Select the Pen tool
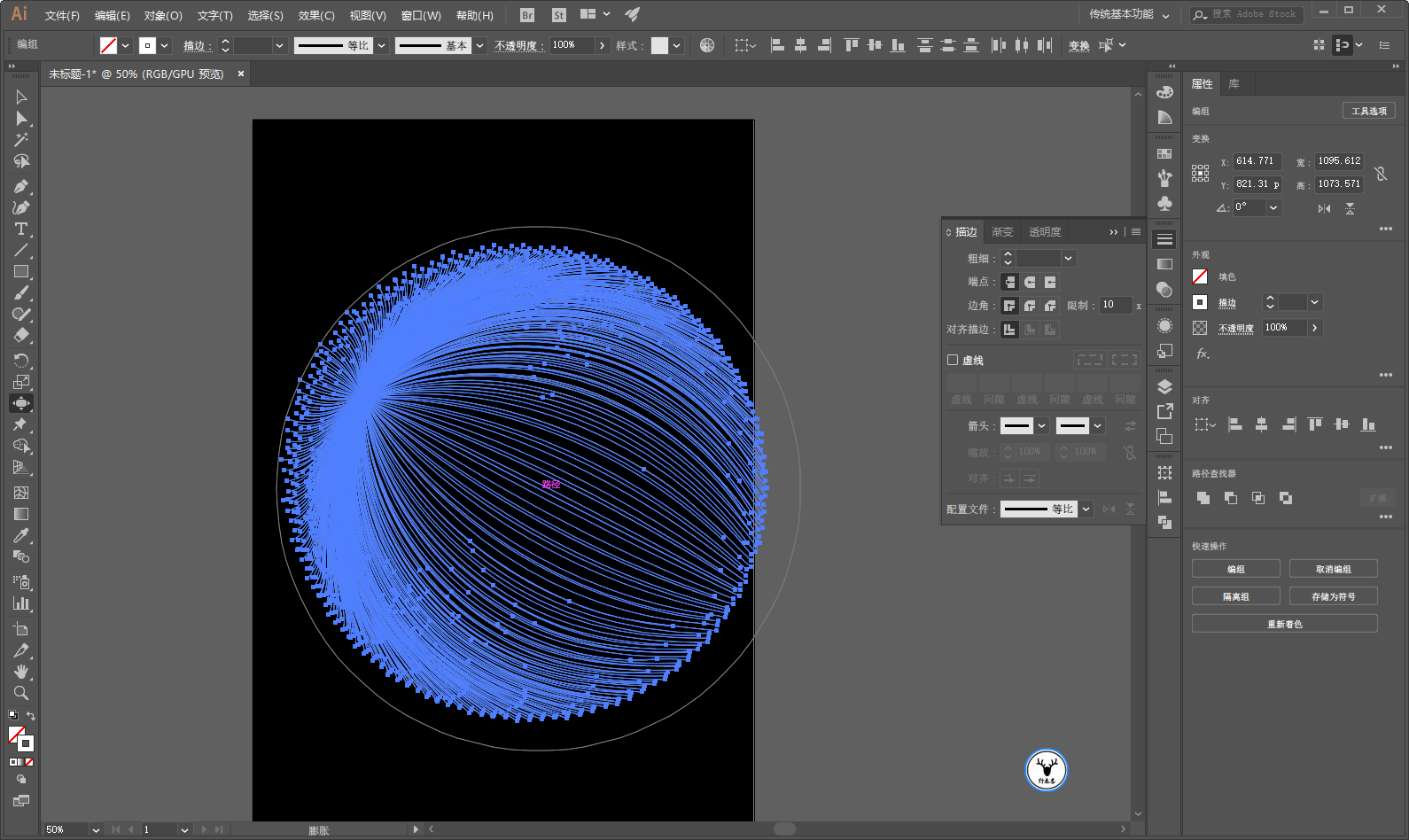The width and height of the screenshot is (1409, 840). tap(21, 186)
